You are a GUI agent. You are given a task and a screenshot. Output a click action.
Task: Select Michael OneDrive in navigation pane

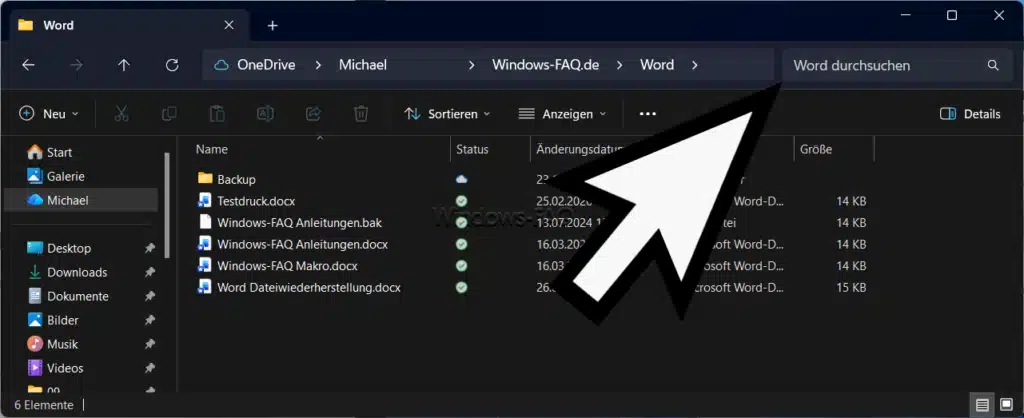pos(80,201)
